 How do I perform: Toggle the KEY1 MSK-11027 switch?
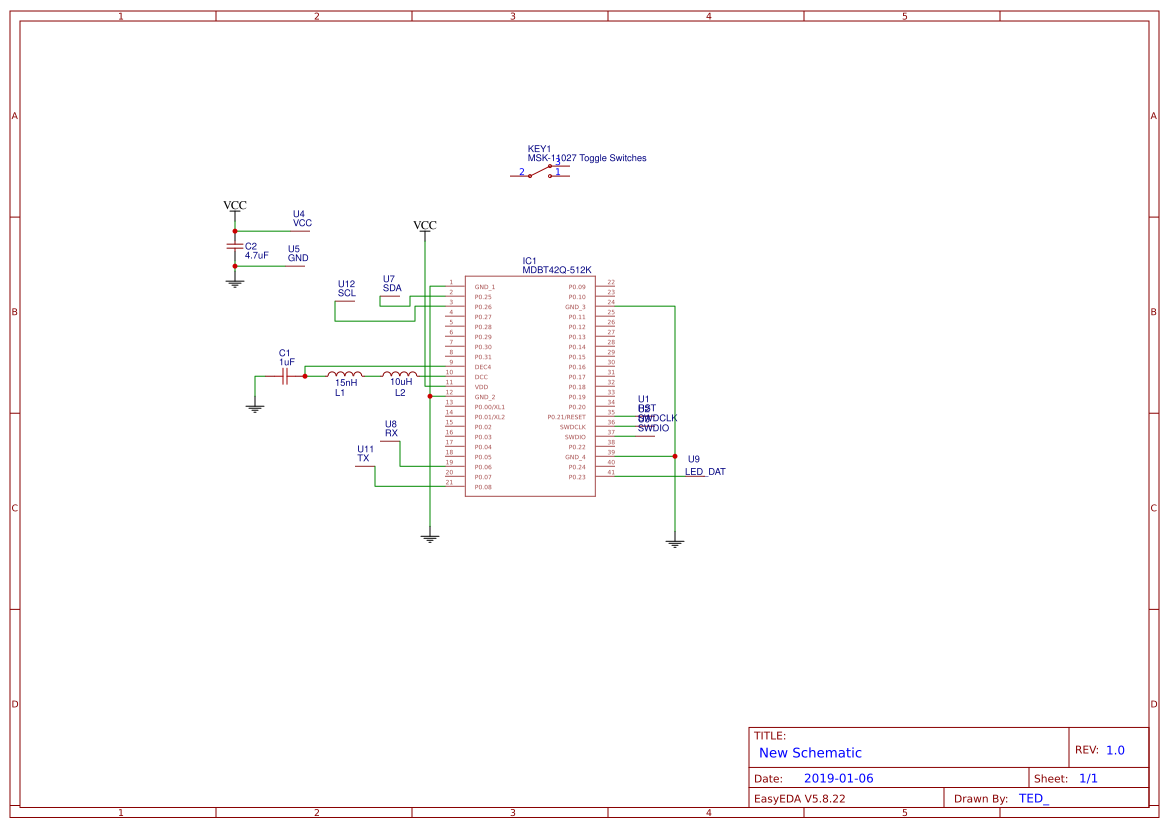pos(542,170)
